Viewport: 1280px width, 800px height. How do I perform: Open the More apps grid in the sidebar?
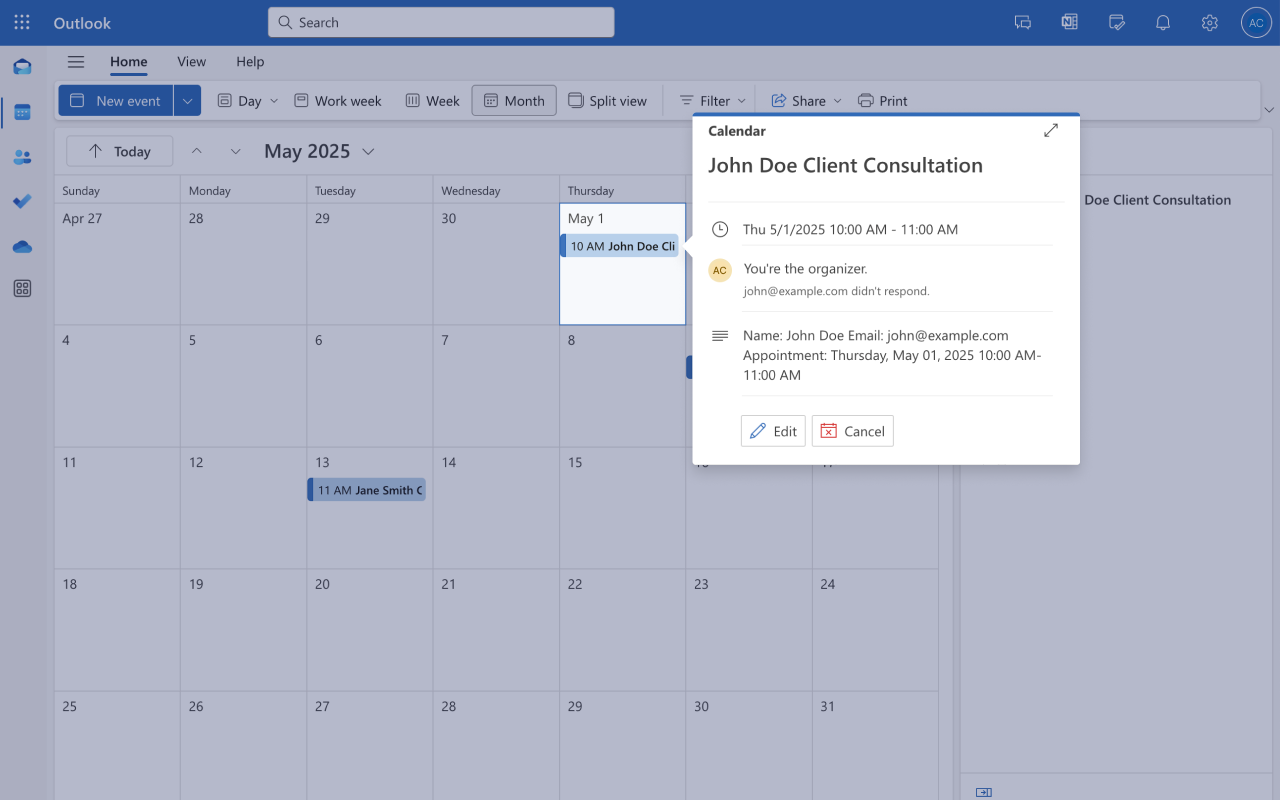22,288
